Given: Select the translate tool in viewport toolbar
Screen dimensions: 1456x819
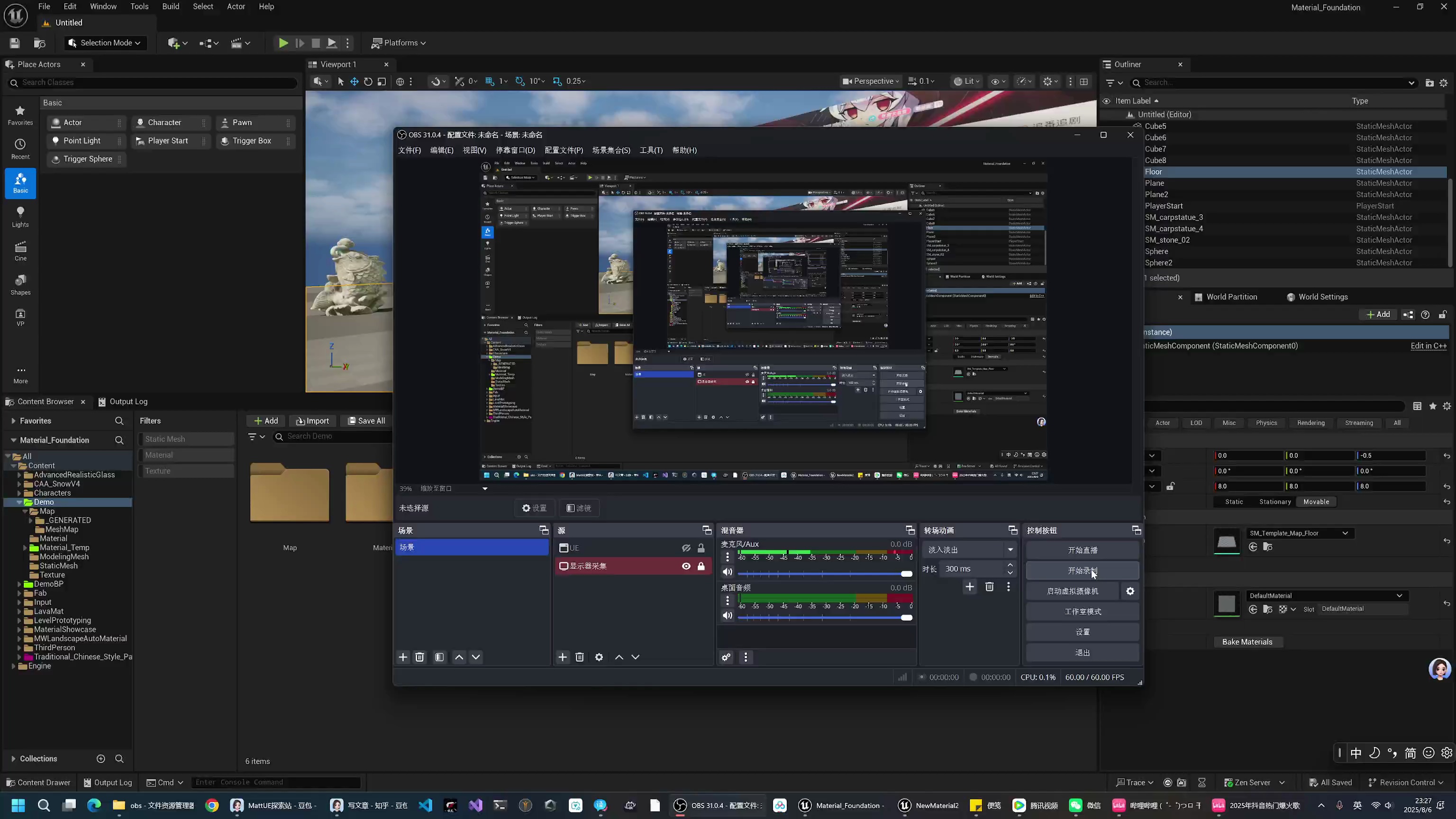Looking at the screenshot, I should [355, 82].
